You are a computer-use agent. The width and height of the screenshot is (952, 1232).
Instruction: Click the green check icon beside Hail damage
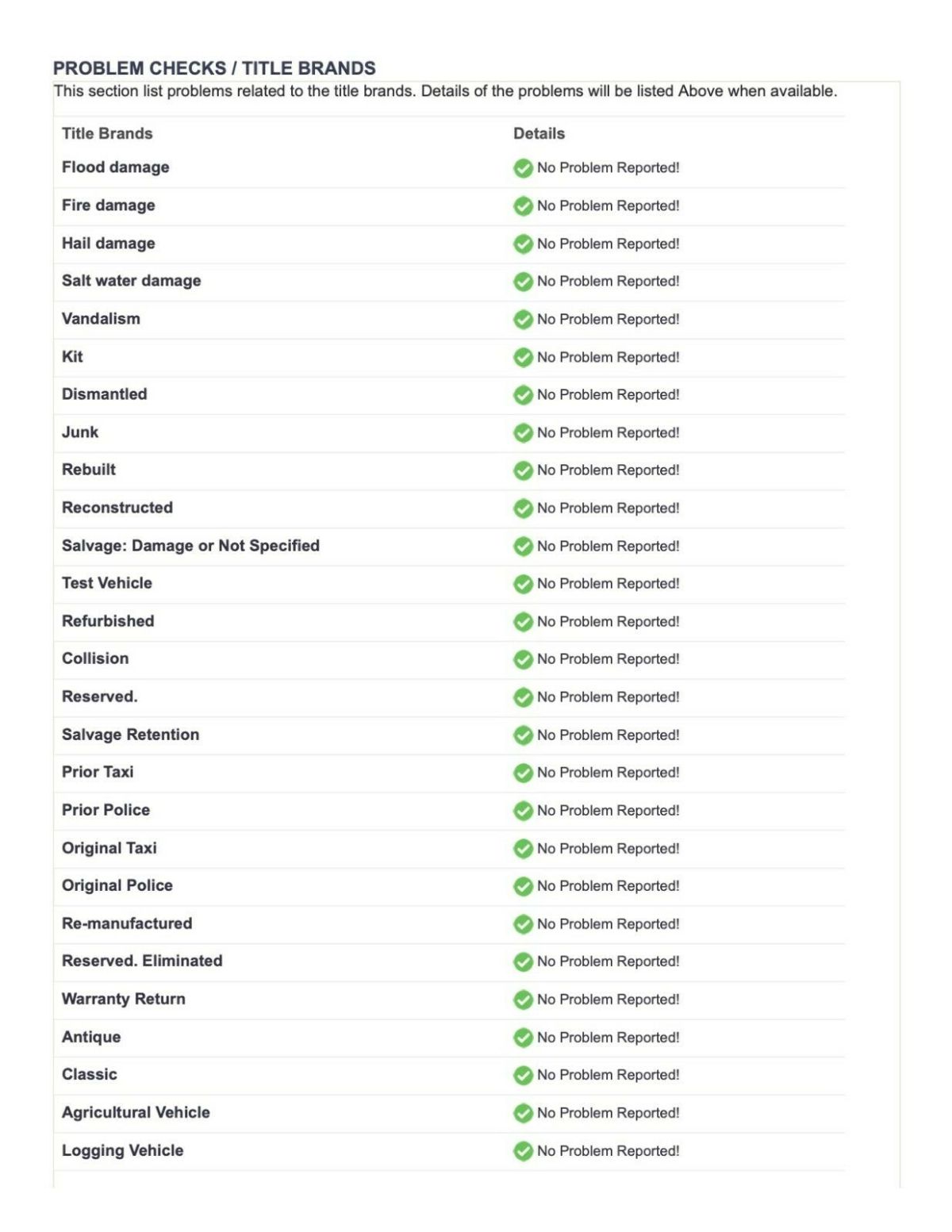pos(523,244)
